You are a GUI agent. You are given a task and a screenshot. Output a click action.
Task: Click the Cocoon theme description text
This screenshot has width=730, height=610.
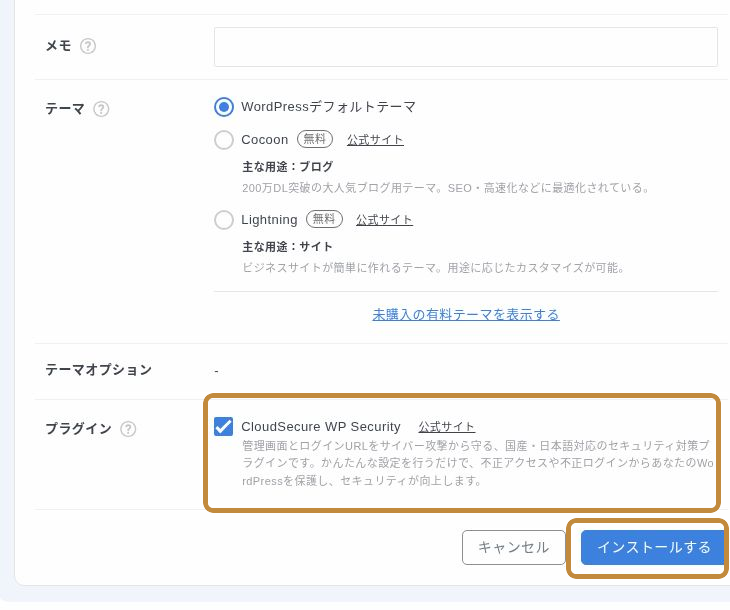pyautogui.click(x=446, y=188)
